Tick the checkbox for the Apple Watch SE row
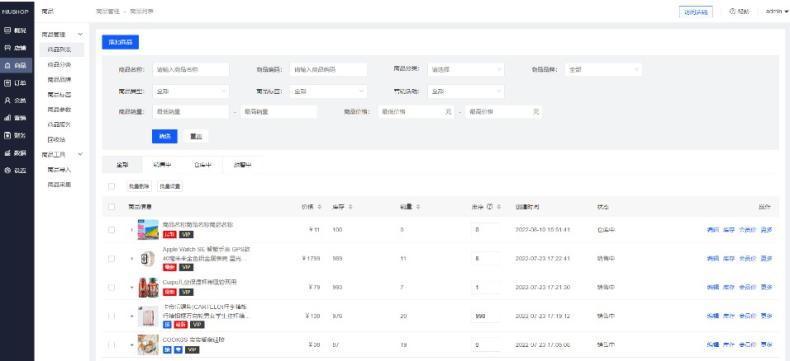Viewport: 790px width, 361px height. pos(111,258)
